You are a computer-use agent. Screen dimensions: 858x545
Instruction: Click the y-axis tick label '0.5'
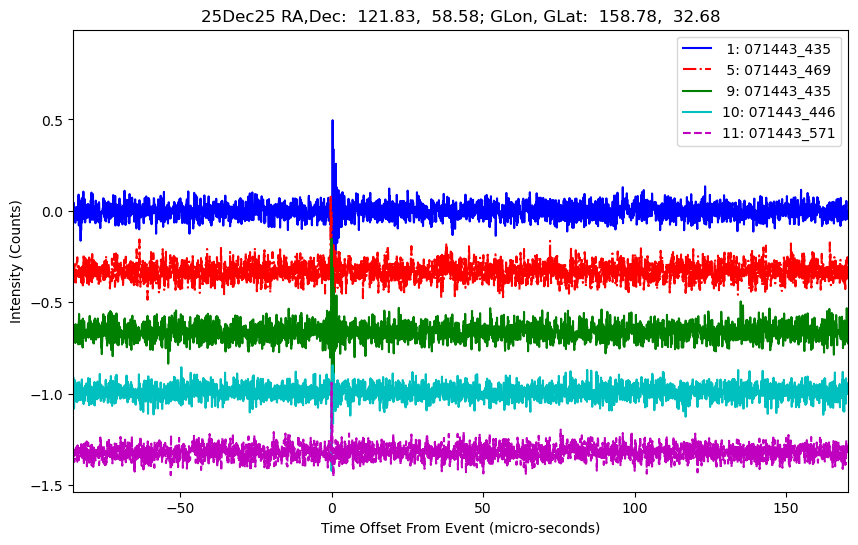click(53, 120)
